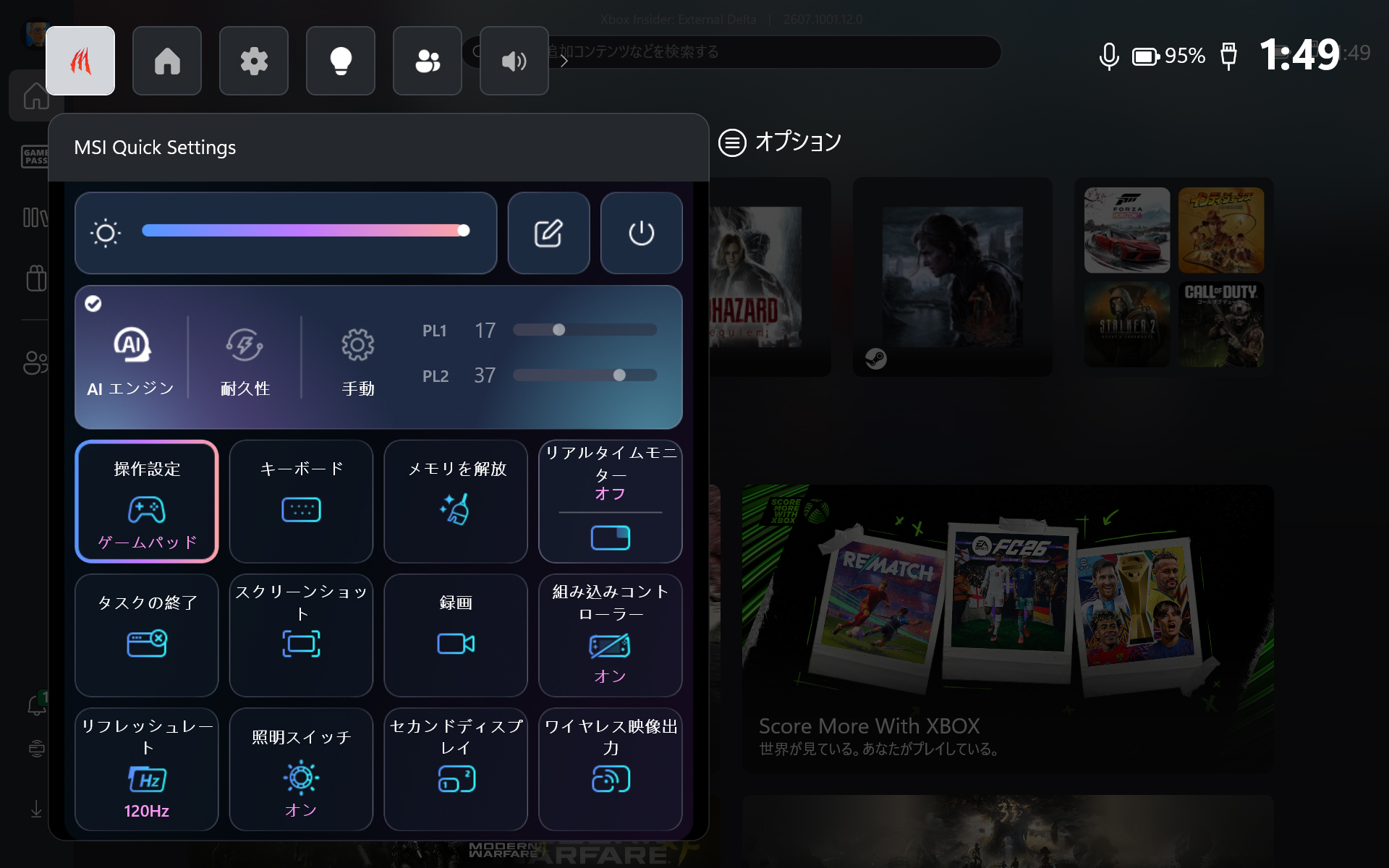Open セカンドディスプレイ second display tile

click(x=456, y=769)
